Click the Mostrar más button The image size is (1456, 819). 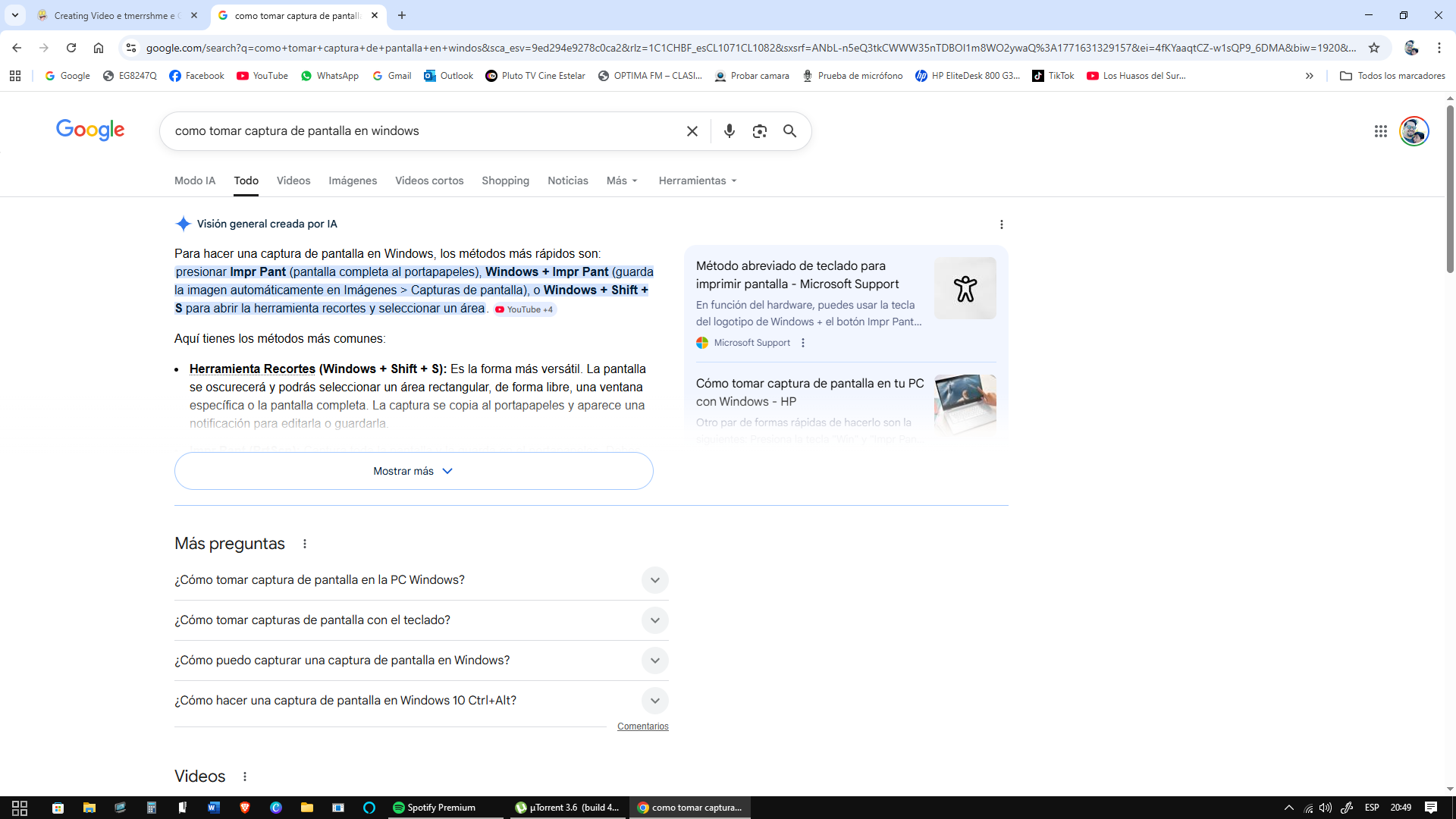(413, 471)
